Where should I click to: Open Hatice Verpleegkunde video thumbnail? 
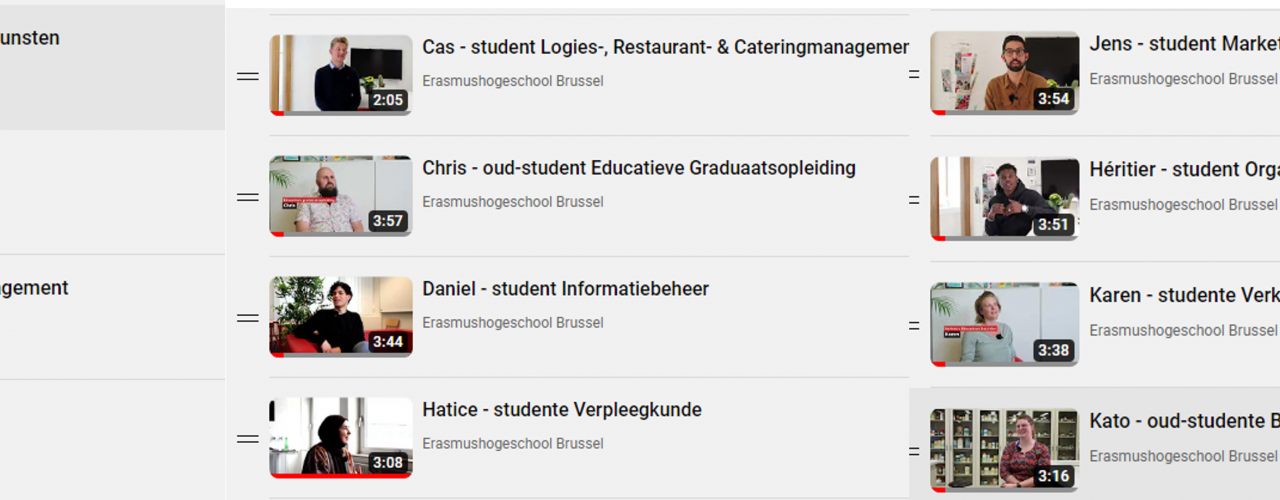tap(340, 438)
